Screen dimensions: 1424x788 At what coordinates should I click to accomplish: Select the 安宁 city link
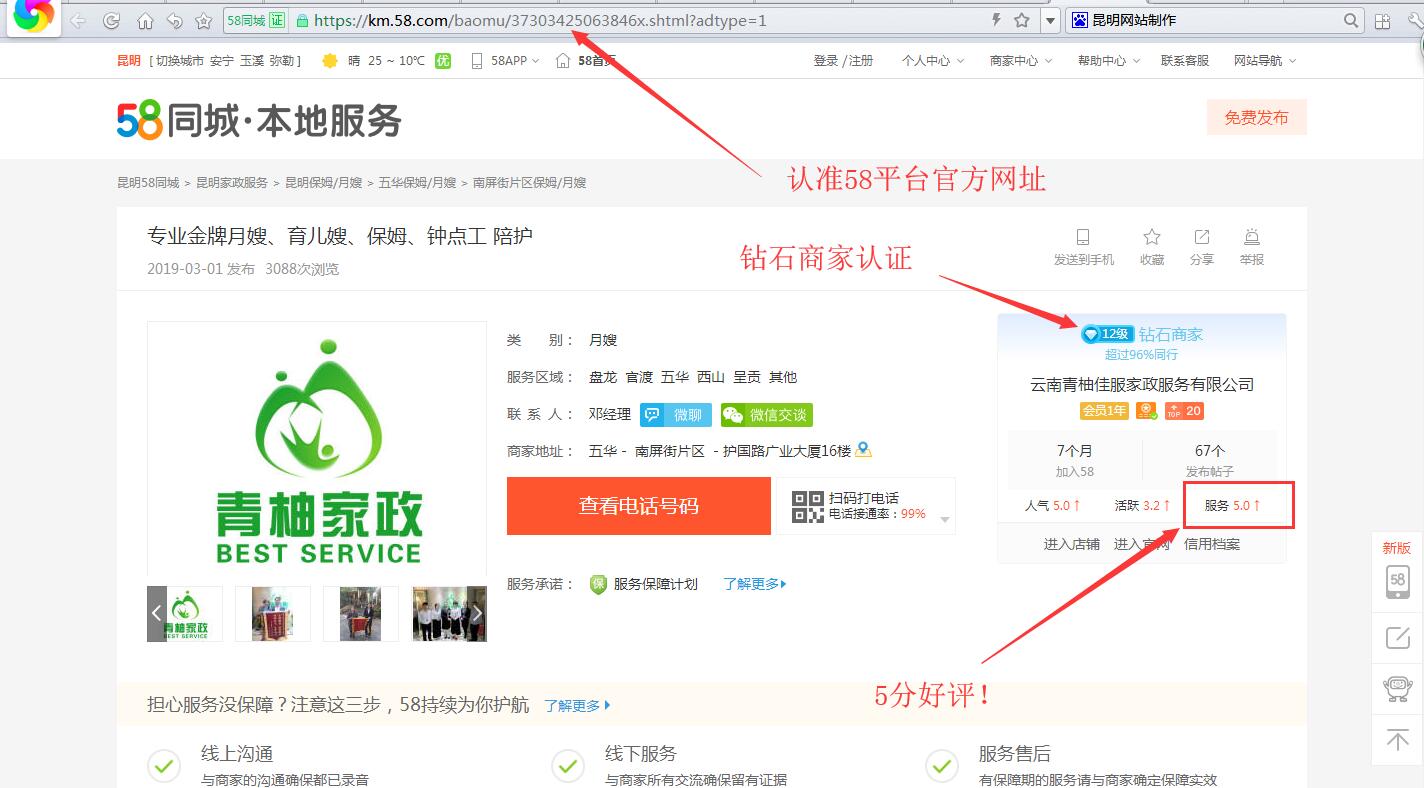[x=222, y=61]
